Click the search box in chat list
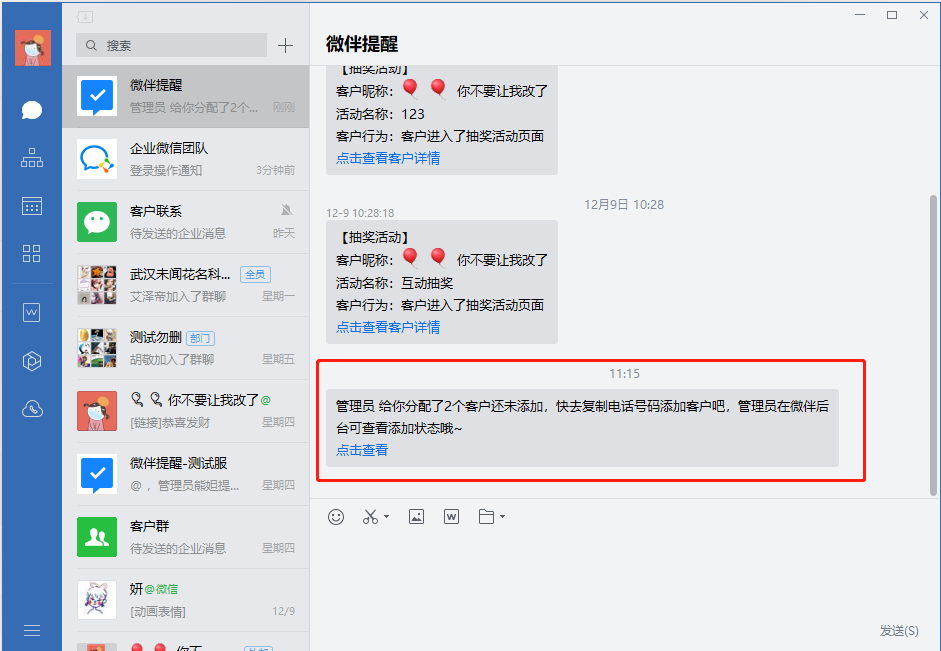 172,45
